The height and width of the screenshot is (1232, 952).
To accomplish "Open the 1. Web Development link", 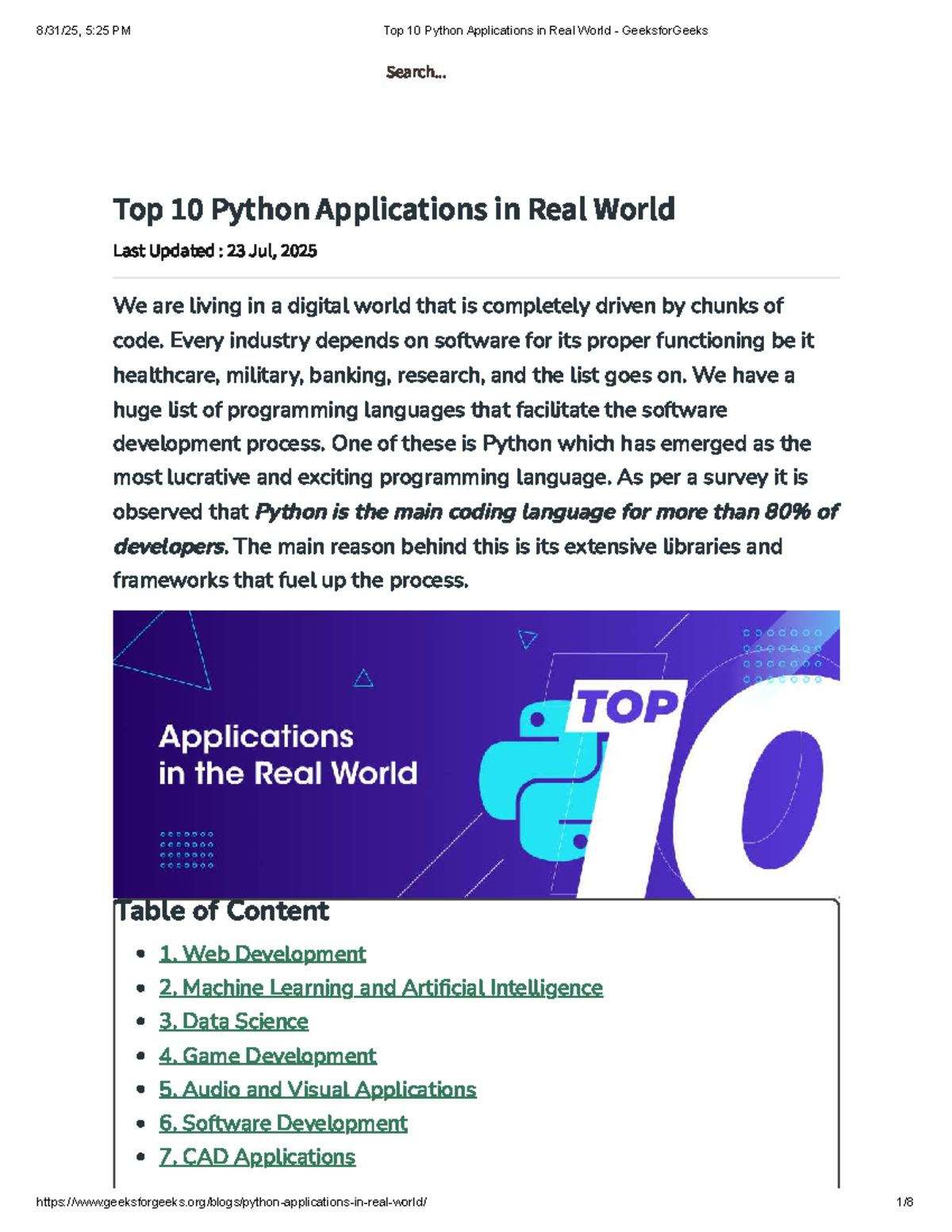I will point(262,954).
